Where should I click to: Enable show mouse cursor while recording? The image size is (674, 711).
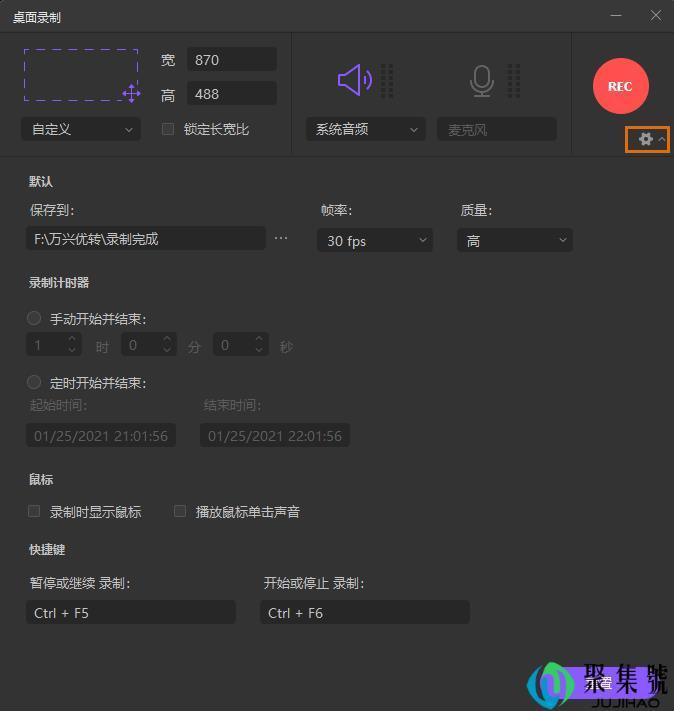(x=35, y=511)
